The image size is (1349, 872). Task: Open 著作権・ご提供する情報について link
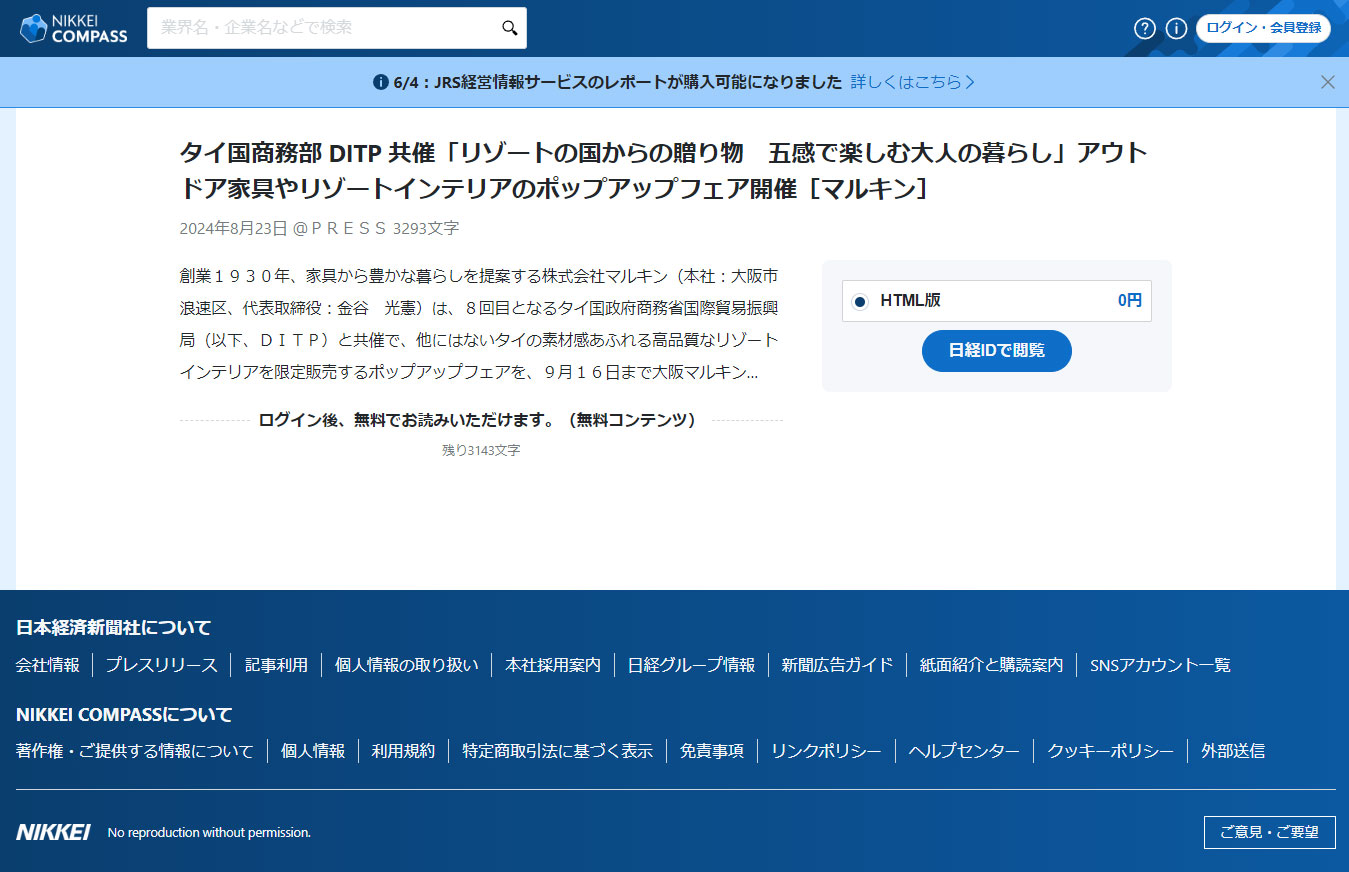point(135,751)
